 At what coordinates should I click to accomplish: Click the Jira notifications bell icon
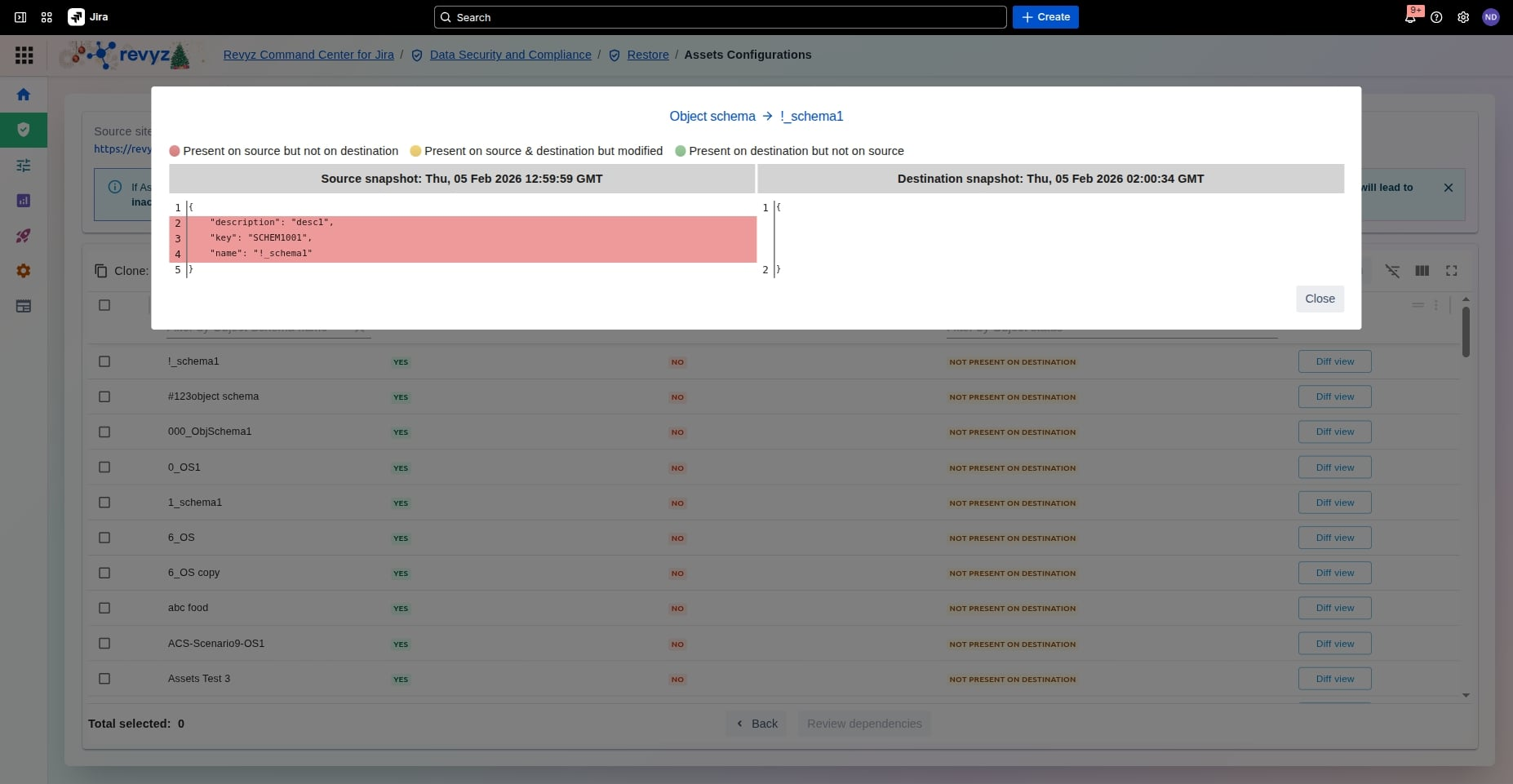[x=1410, y=17]
